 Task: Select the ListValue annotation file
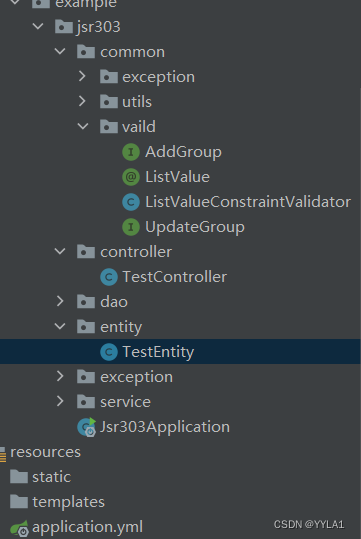(177, 177)
